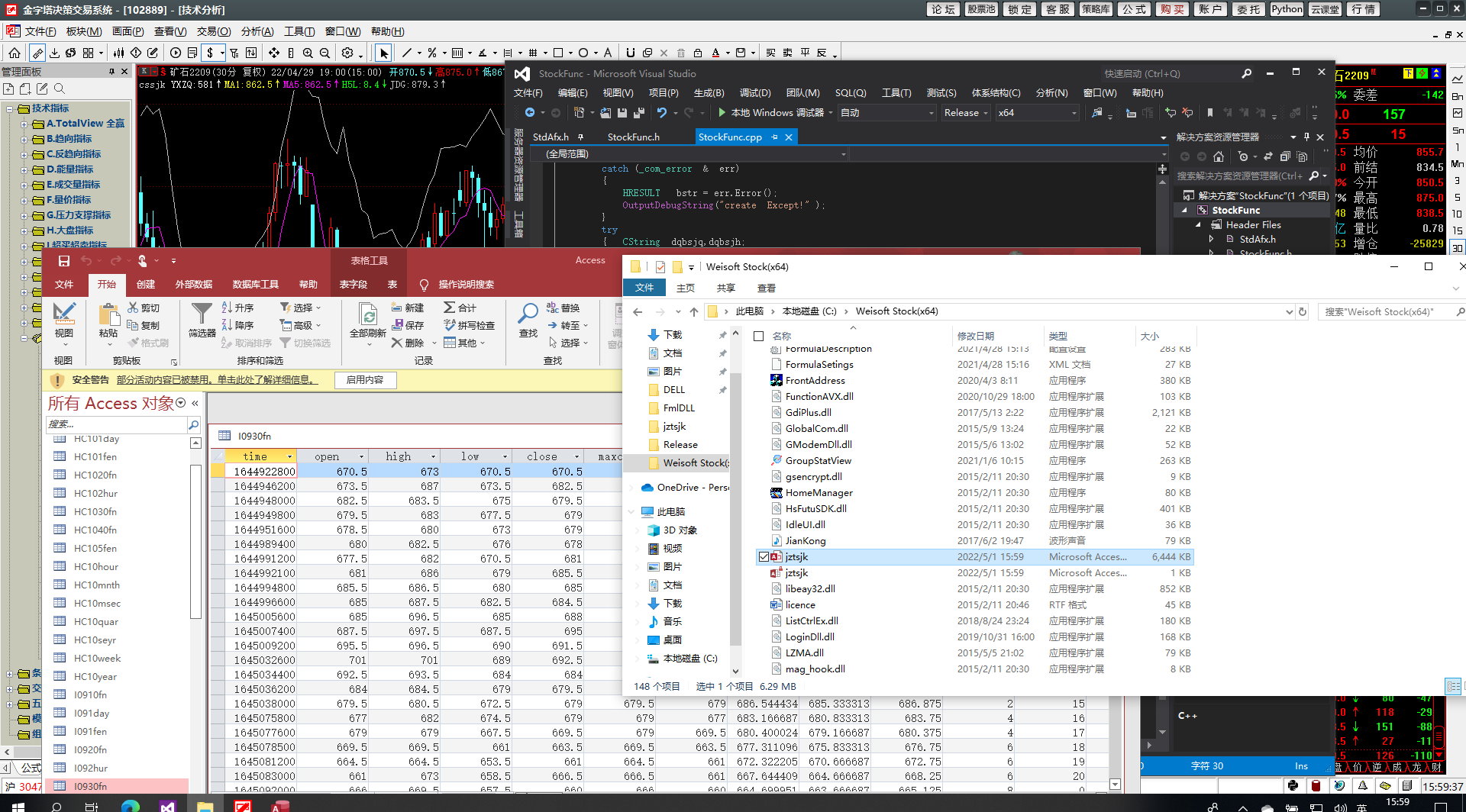
Task: Open the gear settings icon in trading toolbar
Action: coord(347,53)
